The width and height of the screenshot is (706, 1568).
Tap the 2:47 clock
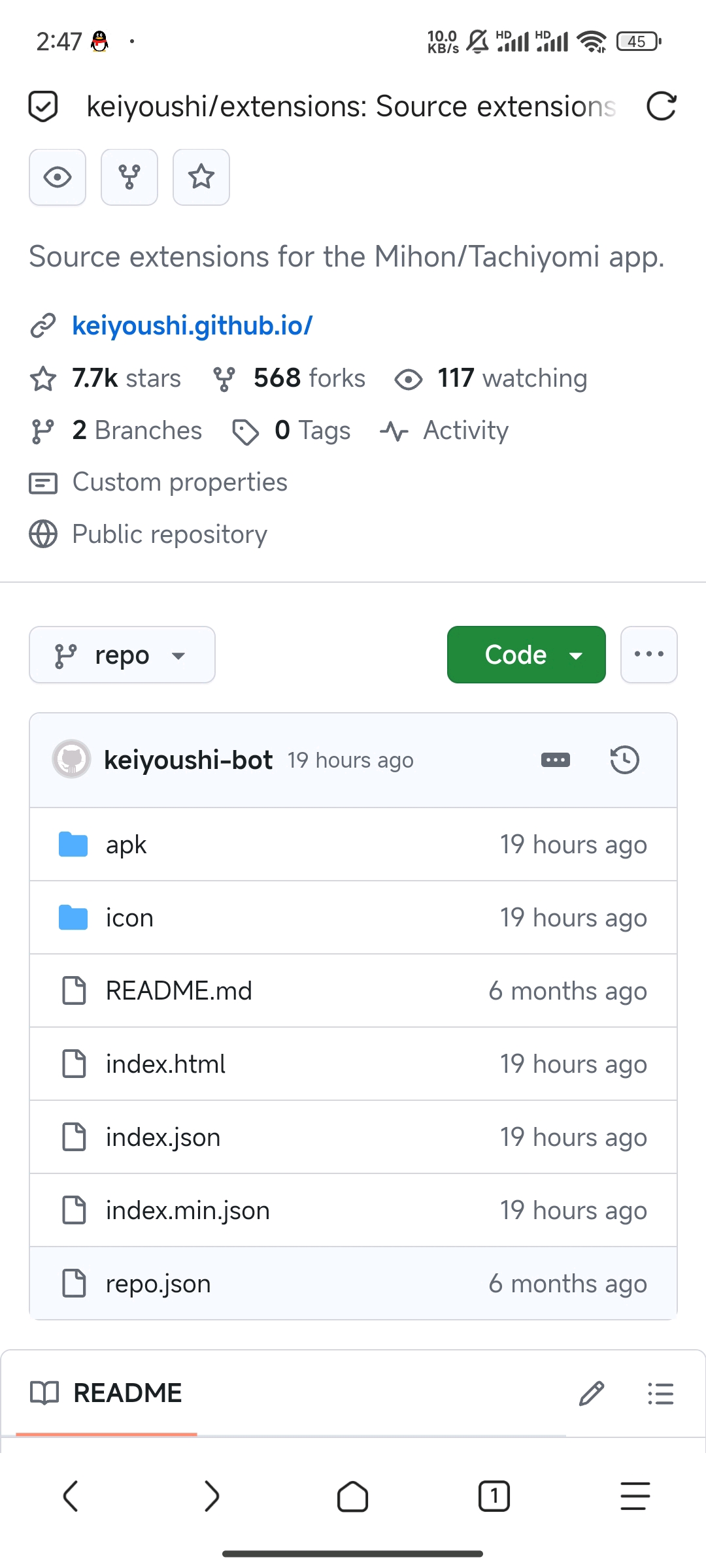[x=59, y=42]
